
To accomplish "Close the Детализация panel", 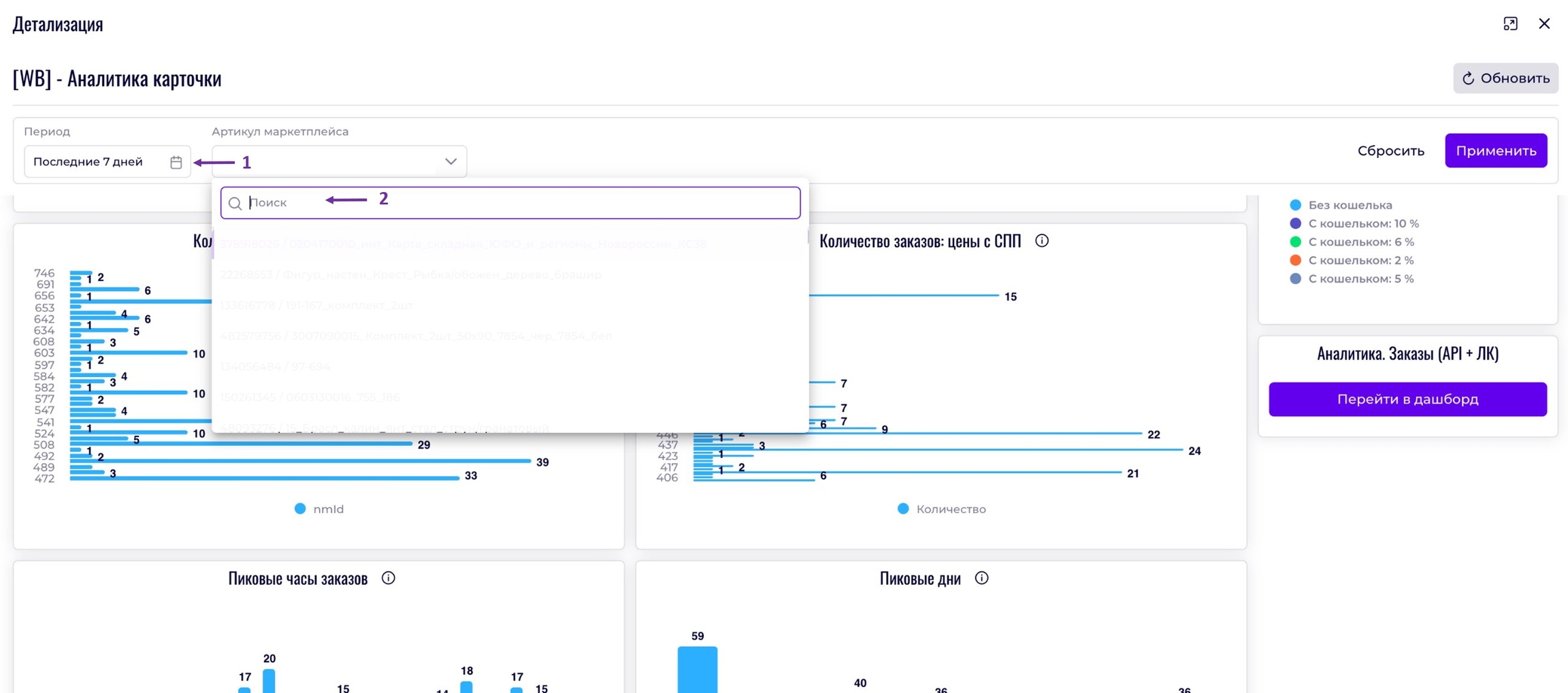I will click(x=1544, y=24).
